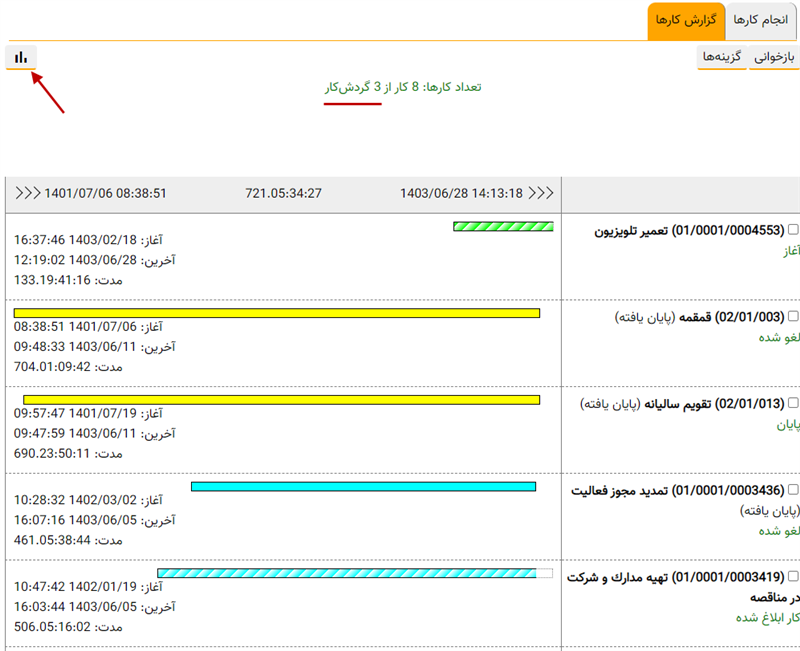Screen dimensions: 800x651
Task: Click the آغاز status under تعمیر تلویزیون
Action: click(x=788, y=251)
